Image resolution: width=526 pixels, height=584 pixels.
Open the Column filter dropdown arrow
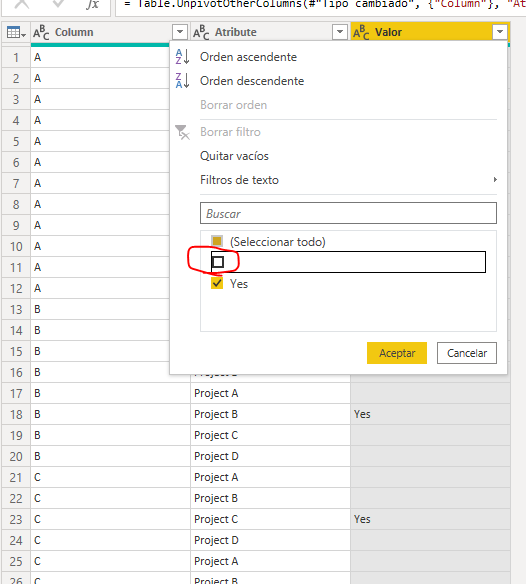180,32
